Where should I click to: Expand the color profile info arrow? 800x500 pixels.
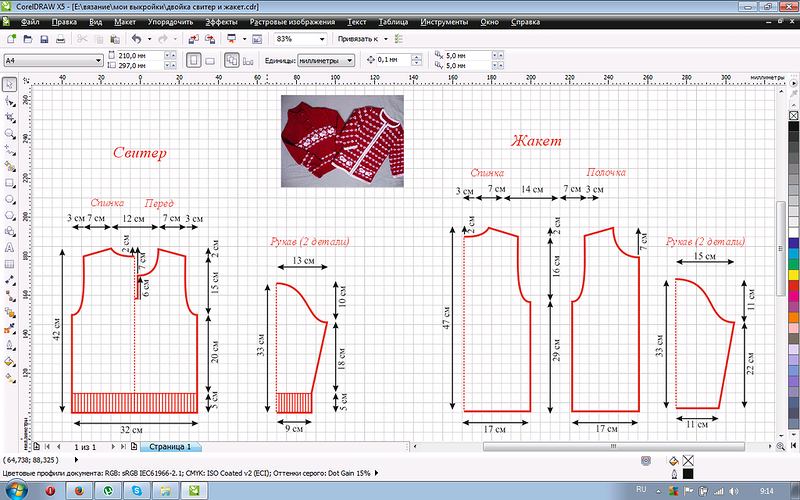[x=377, y=473]
